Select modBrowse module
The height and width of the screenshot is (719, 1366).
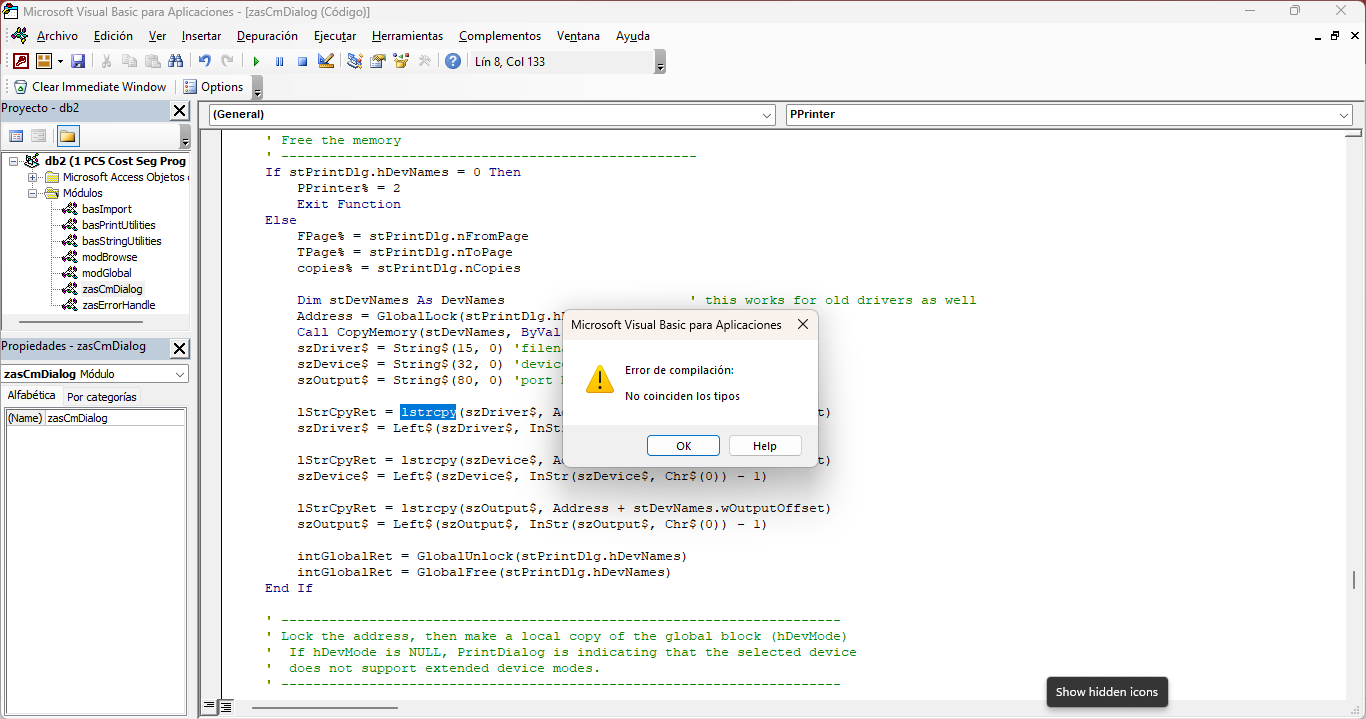110,257
